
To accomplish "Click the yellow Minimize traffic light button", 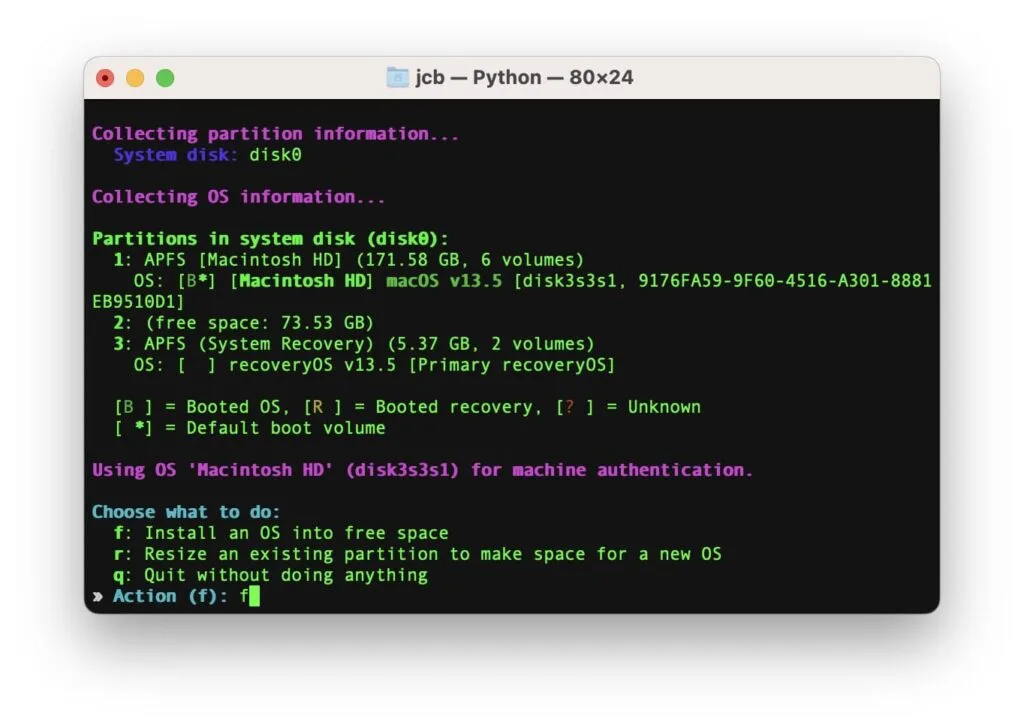I will tap(135, 77).
